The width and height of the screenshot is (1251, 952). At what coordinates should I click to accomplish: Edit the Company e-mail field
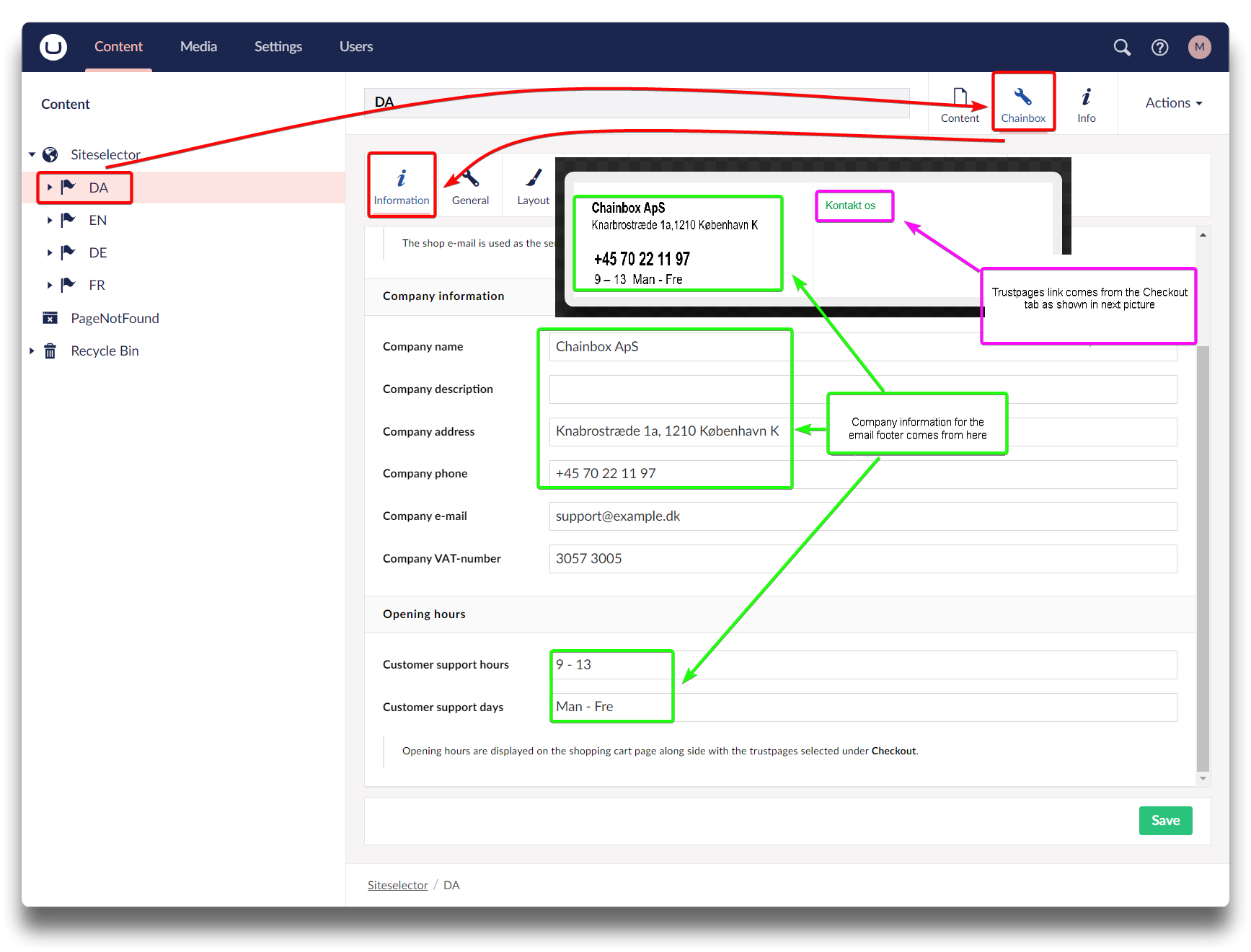point(862,516)
